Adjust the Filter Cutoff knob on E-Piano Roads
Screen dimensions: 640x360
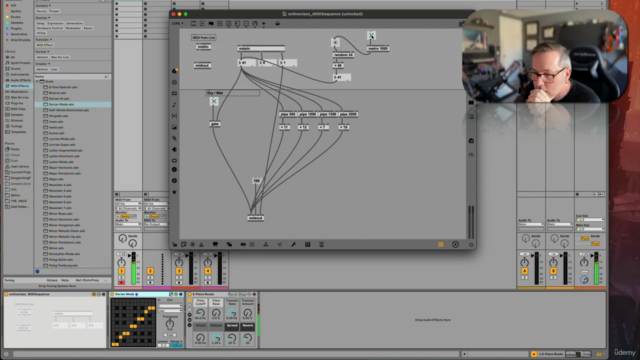coord(200,313)
